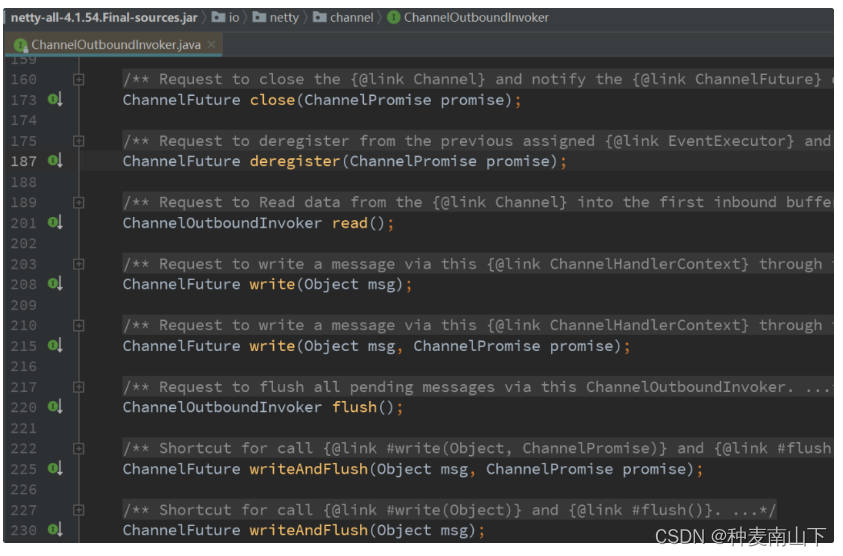Click ChannelPromise parameter type on line 187
The image size is (843, 556).
coord(413,161)
